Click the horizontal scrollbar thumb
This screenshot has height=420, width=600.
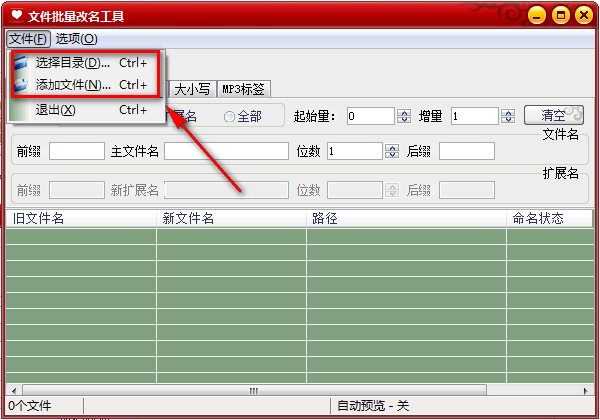click(x=254, y=391)
